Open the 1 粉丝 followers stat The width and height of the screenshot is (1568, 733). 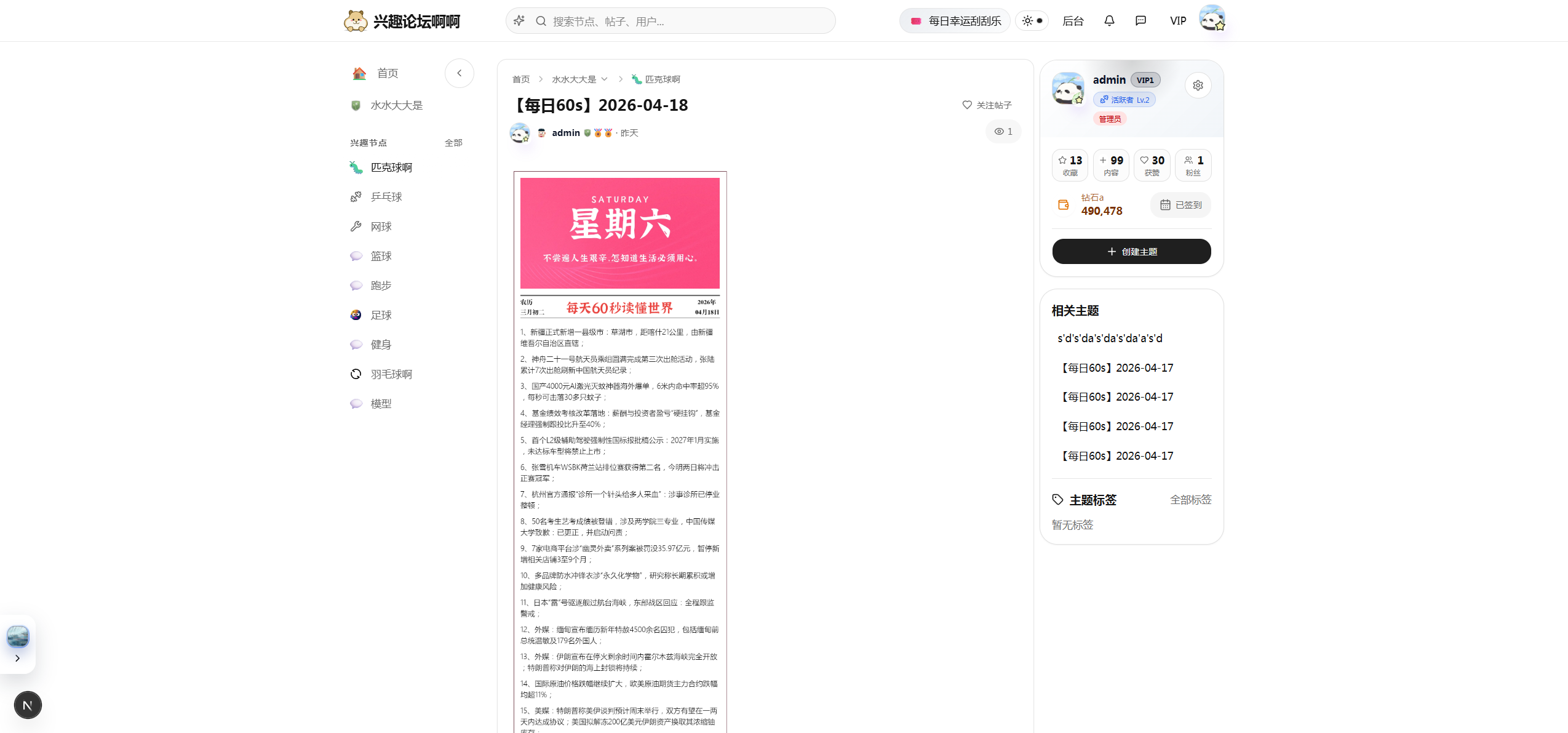click(1193, 165)
